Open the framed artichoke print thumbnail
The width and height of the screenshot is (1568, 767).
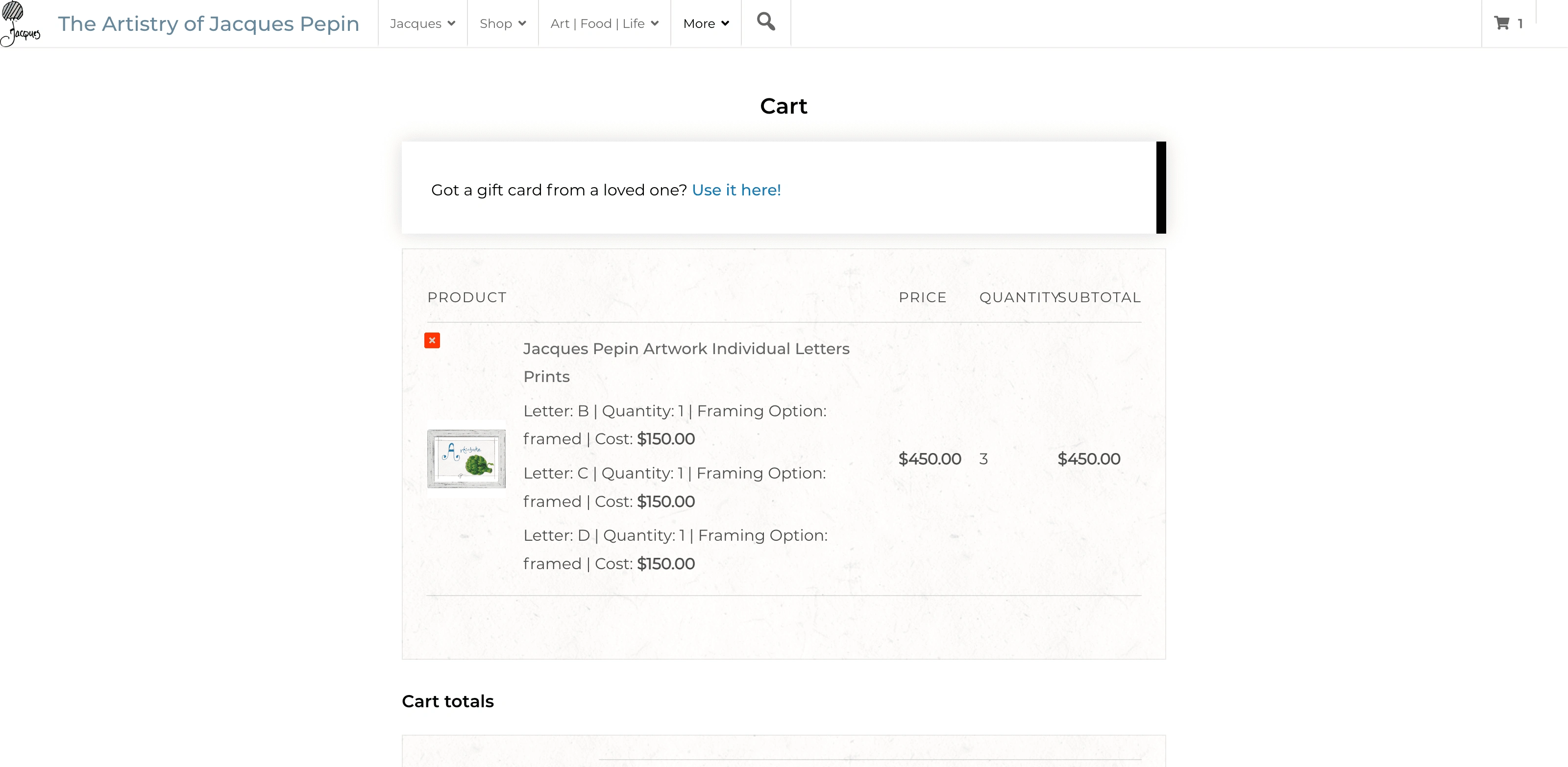coord(466,458)
